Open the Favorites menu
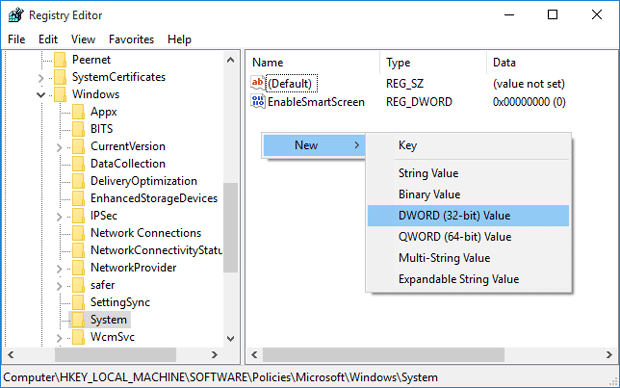Screen dimensions: 620x388 131,39
